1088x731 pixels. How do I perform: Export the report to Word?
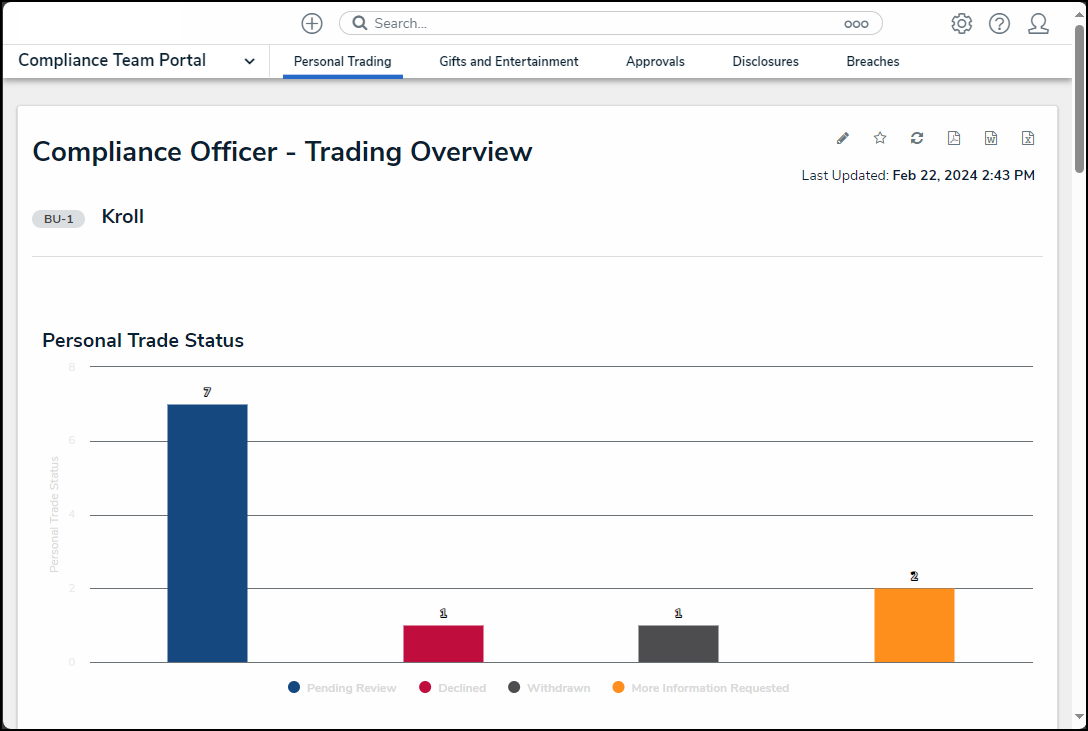[990, 138]
